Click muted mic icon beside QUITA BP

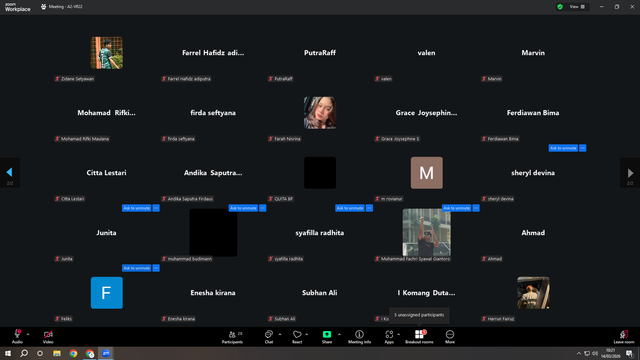[271, 199]
